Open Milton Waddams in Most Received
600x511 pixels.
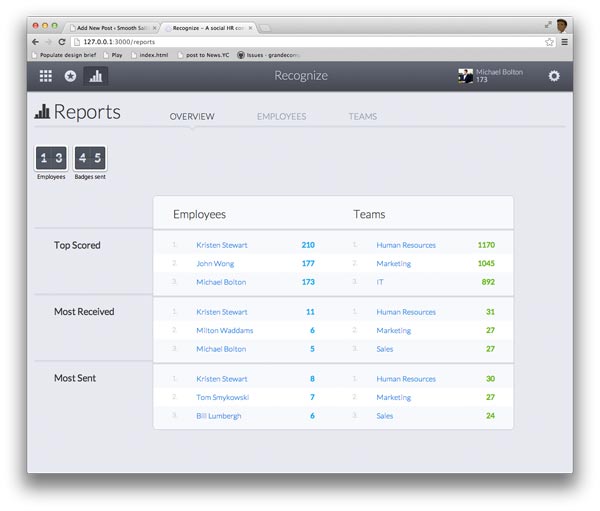(225, 330)
